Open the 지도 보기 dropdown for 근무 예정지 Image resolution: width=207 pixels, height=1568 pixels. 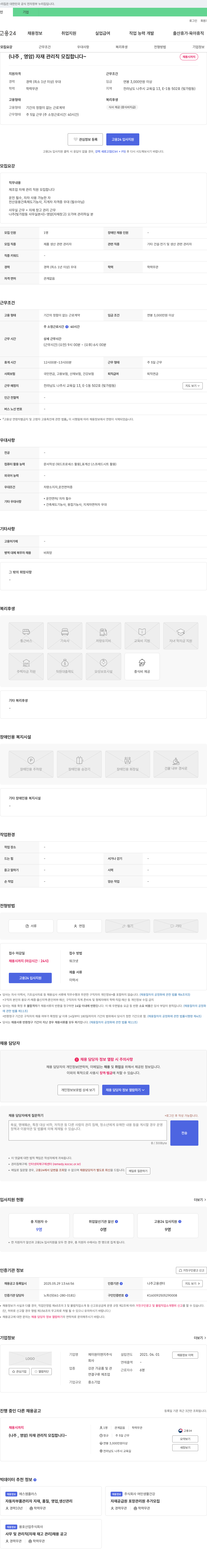(x=192, y=386)
